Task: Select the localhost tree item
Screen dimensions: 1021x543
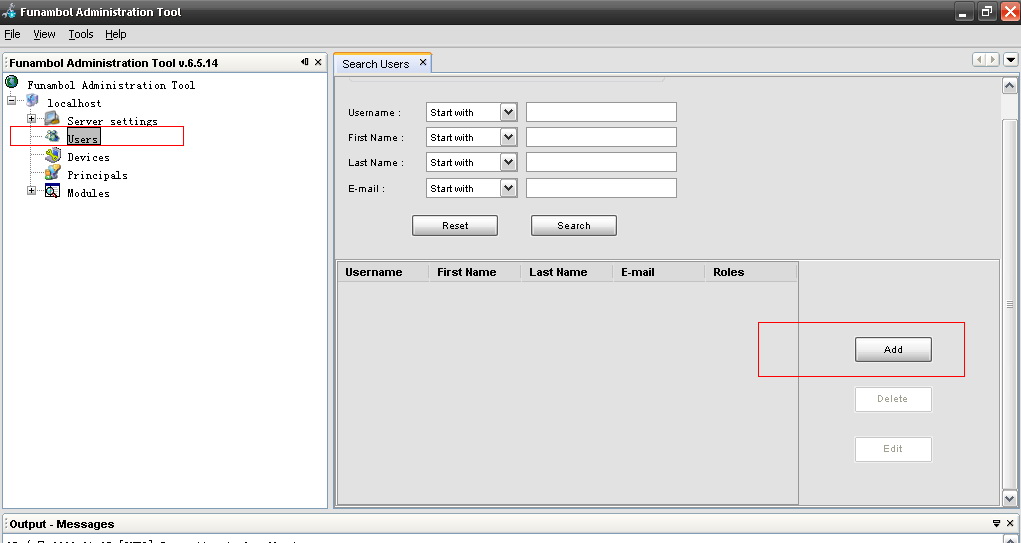Action: (74, 103)
